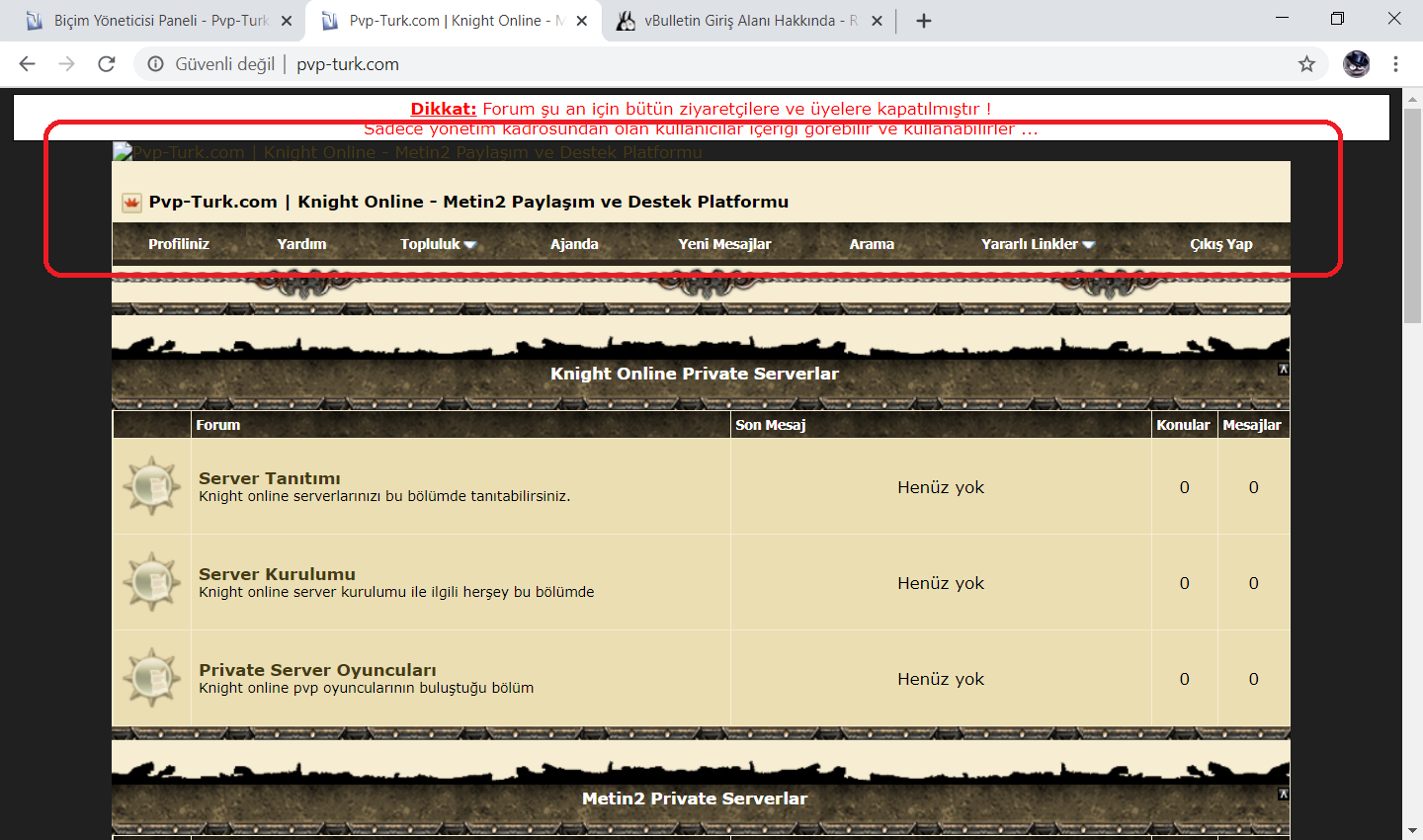
Task: Open the 'Server Tanıtımı' forum
Action: point(269,478)
